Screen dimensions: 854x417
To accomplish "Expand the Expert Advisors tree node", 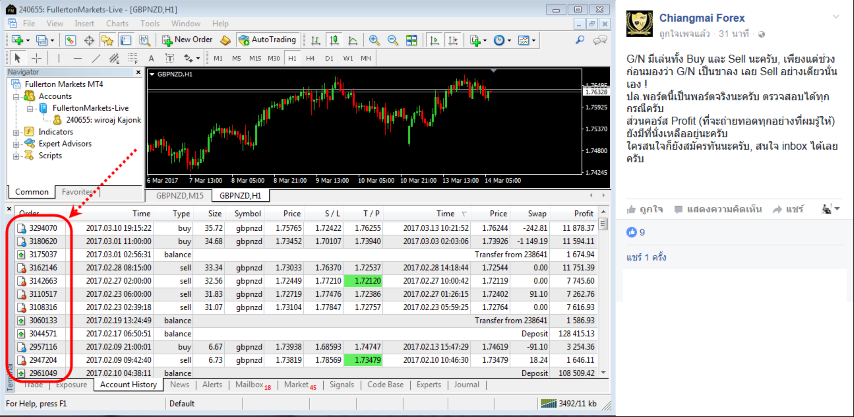I will [x=16, y=144].
